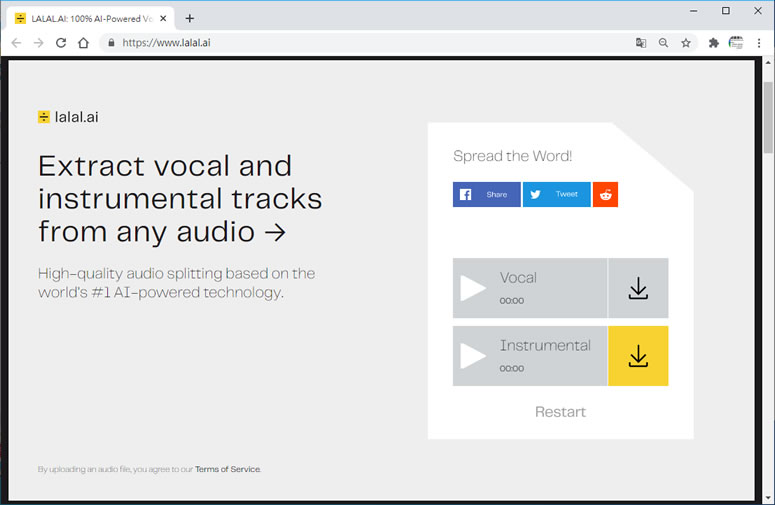Minimize the browser window
The image size is (775, 505).
pyautogui.click(x=694, y=10)
